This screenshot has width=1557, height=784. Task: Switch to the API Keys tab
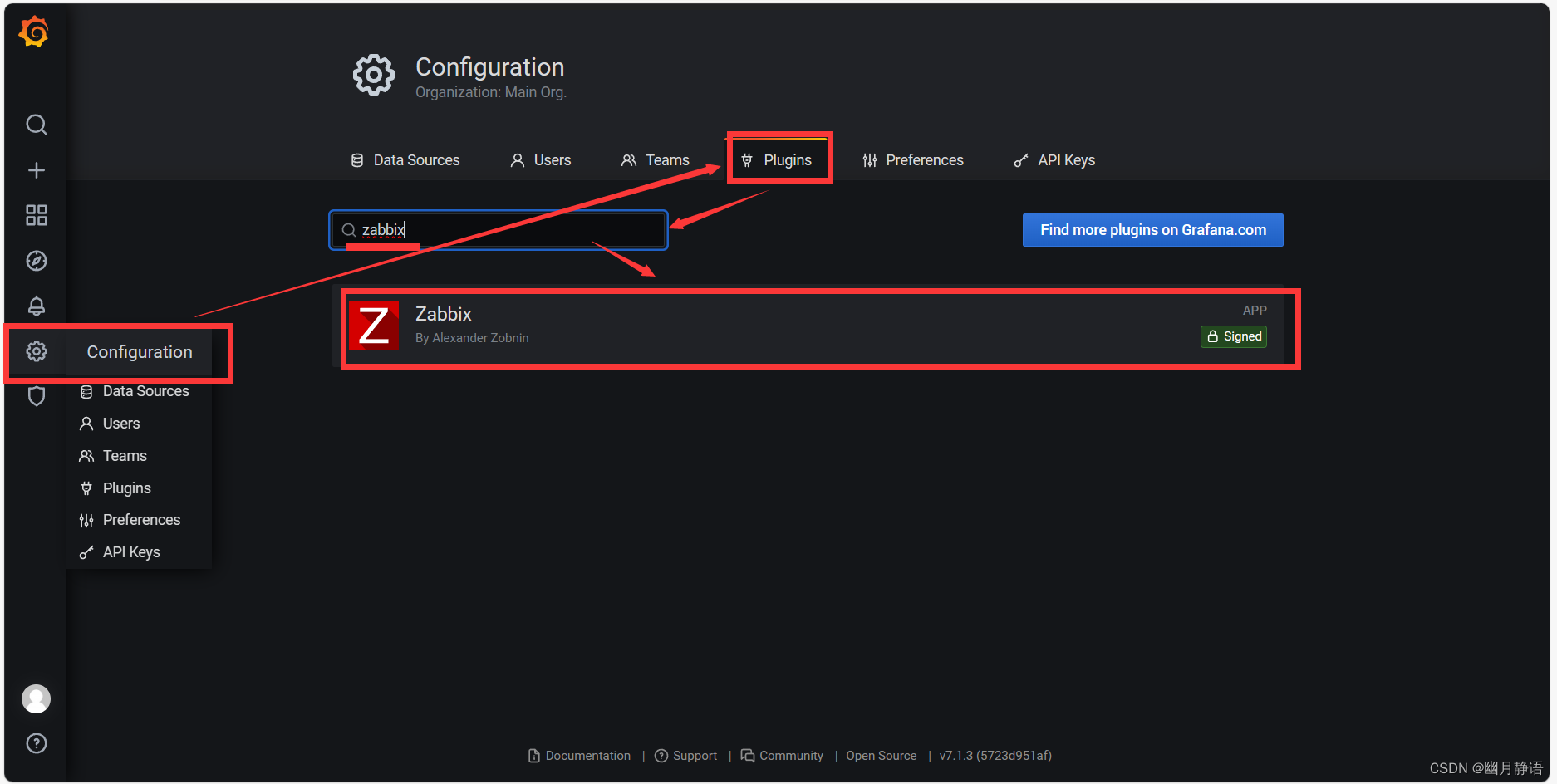[x=1055, y=160]
